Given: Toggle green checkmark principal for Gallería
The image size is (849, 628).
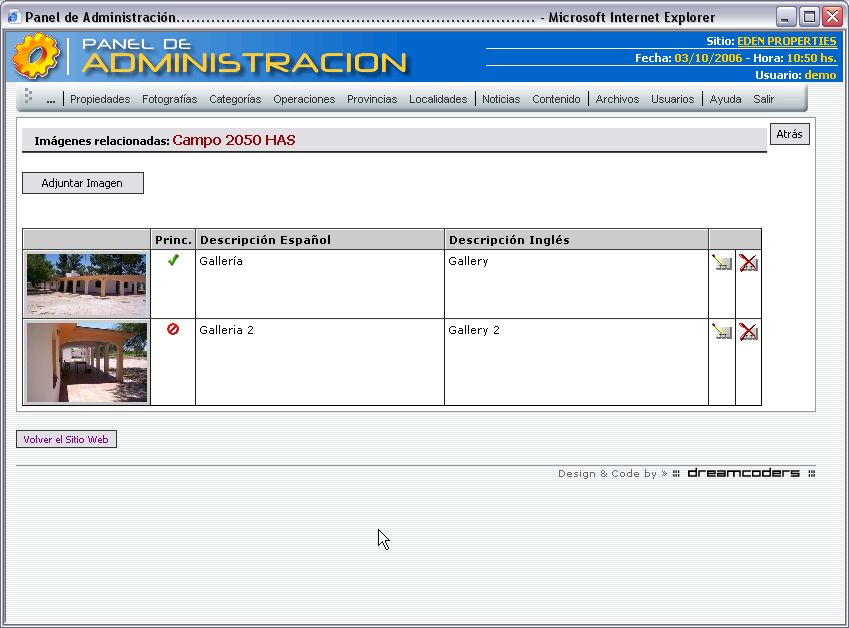Looking at the screenshot, I should click(x=173, y=261).
